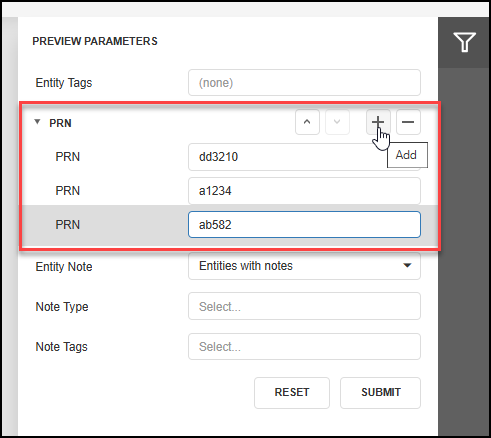Click the minus remove button for PRN
This screenshot has width=491, height=438.
408,122
